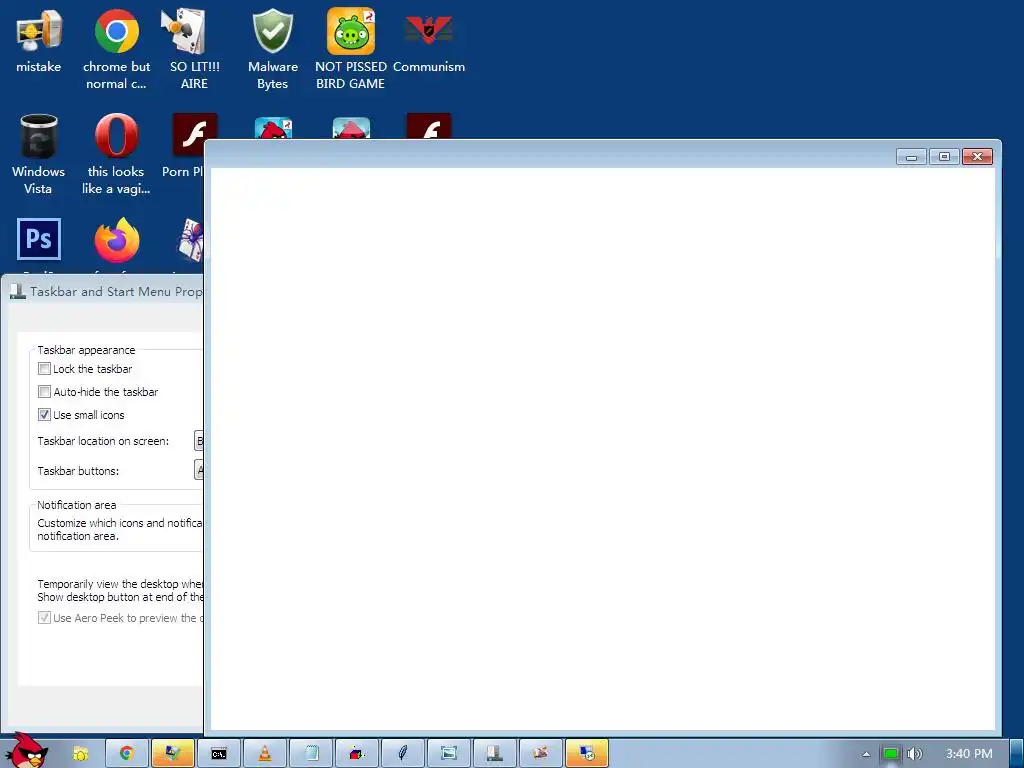This screenshot has height=768, width=1024.
Task: Click the "Taskbar and Start Menu Prop" title bar
Action: click(x=106, y=291)
